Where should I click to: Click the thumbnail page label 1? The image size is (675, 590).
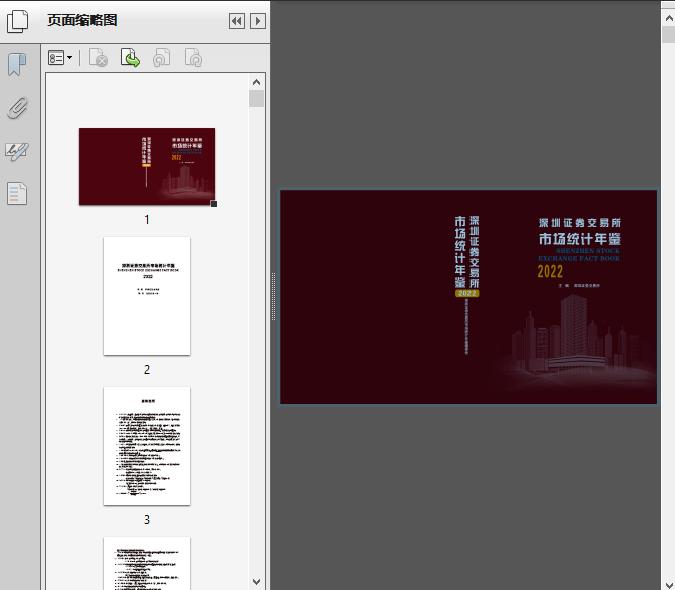147,220
